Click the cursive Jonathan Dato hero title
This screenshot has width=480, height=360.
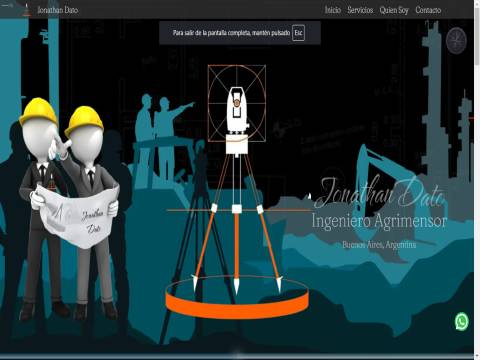point(379,193)
